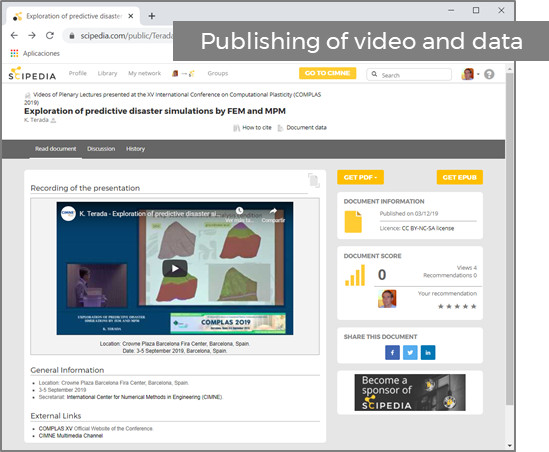Share the document on Facebook

click(392, 353)
